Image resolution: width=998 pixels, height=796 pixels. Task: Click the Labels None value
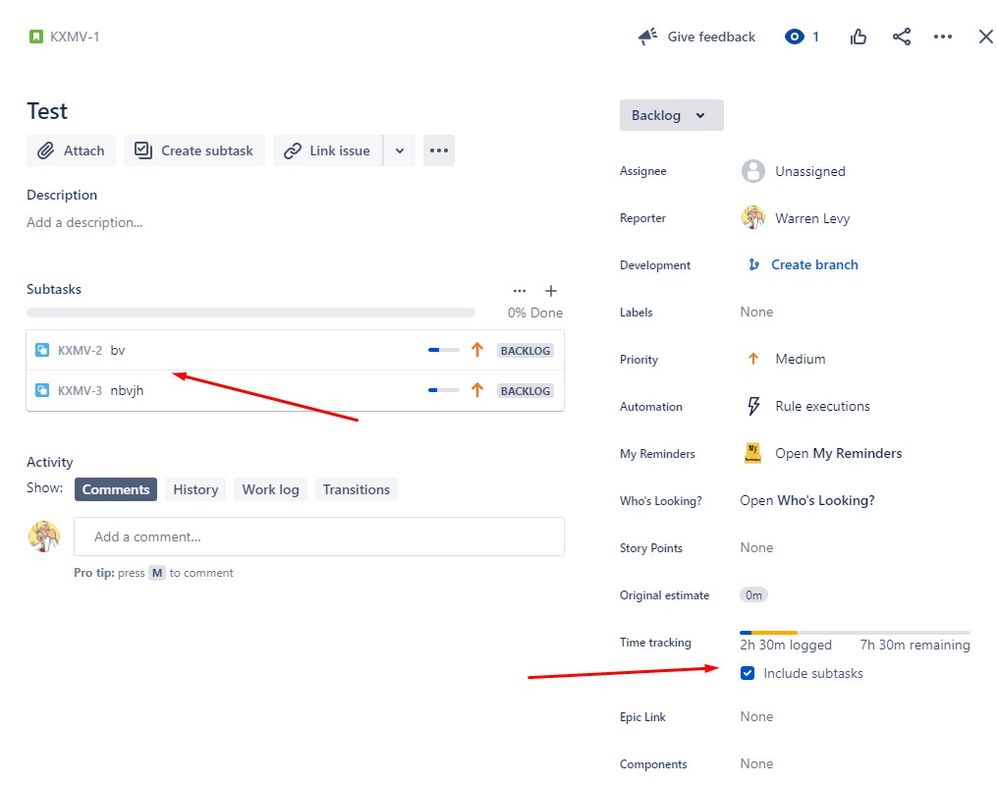(x=756, y=312)
